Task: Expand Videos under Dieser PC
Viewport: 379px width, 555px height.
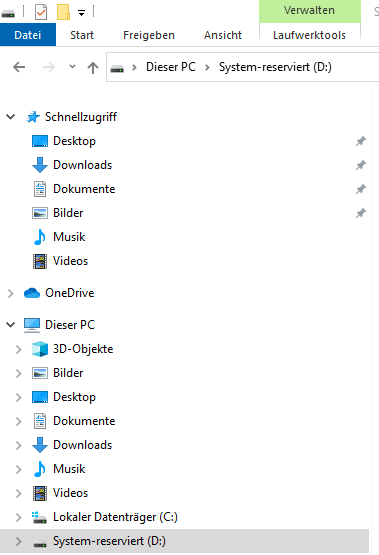Action: (x=19, y=493)
